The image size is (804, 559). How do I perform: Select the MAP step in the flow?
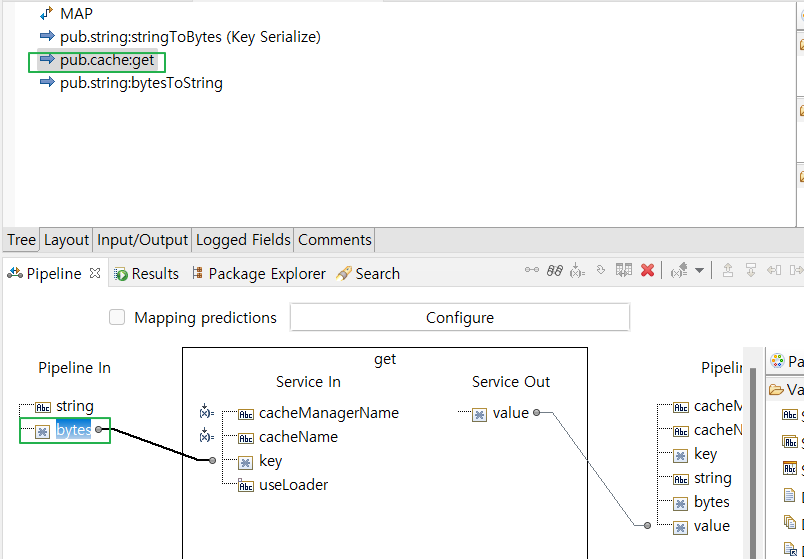(x=76, y=14)
